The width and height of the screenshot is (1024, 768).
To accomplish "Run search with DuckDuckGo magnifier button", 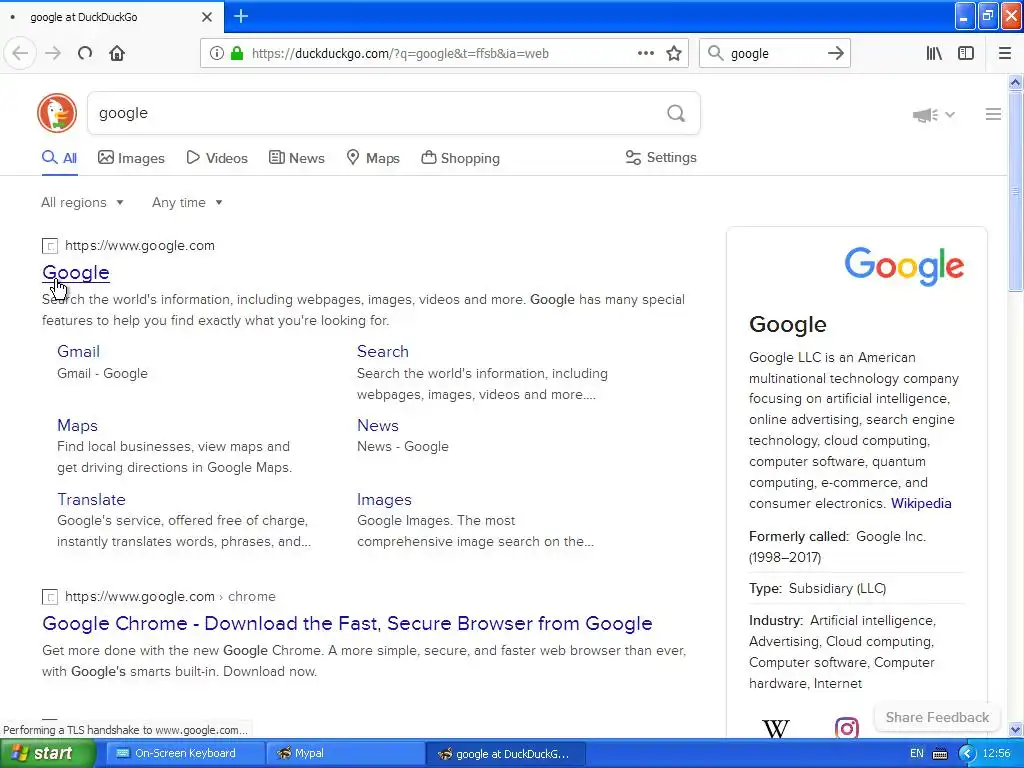I will pos(676,114).
